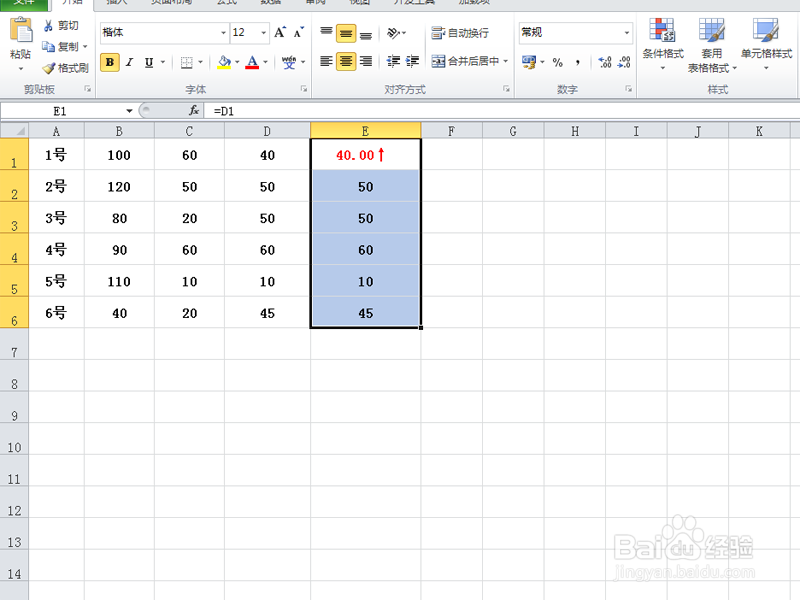Open the phonetic guide wén icon
The width and height of the screenshot is (800, 600).
289,62
